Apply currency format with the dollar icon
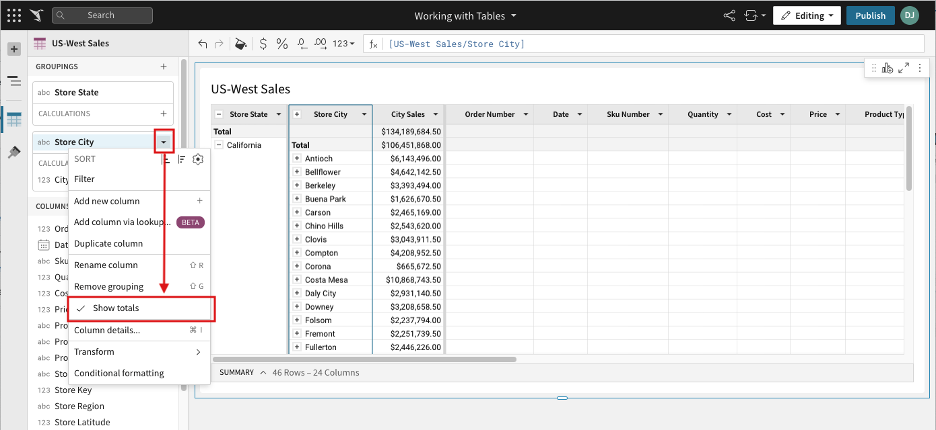 (x=262, y=44)
